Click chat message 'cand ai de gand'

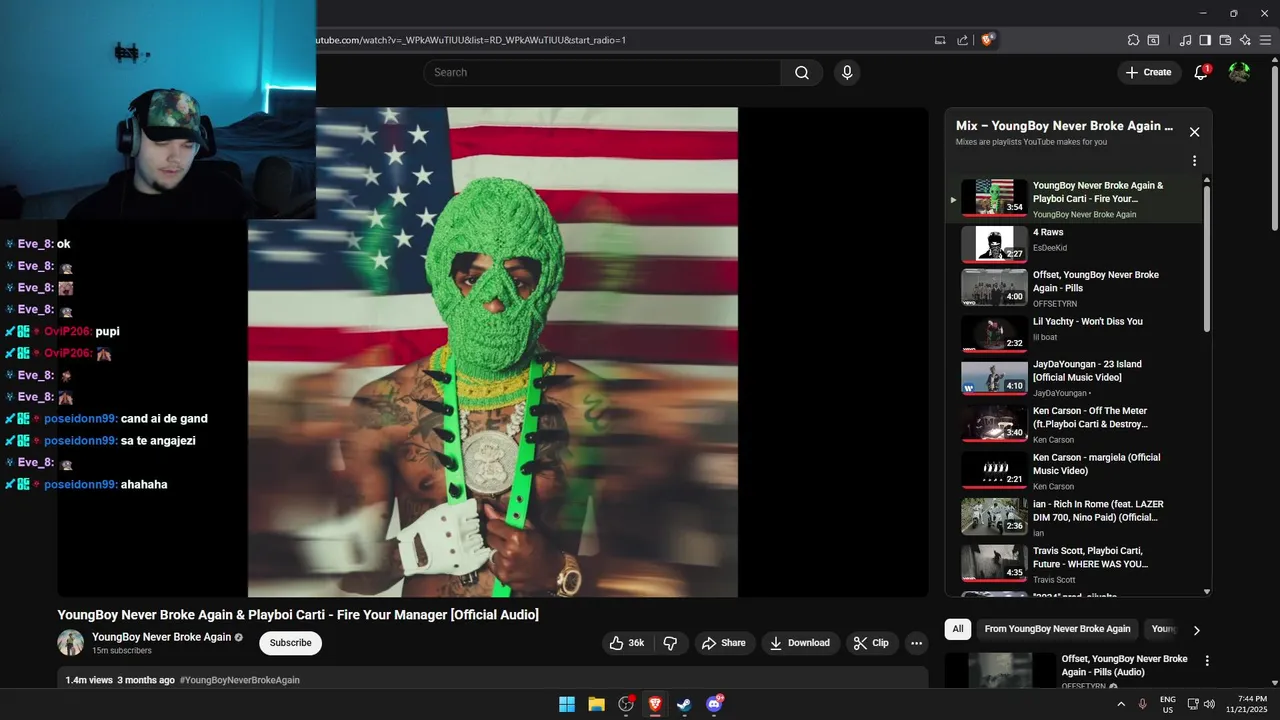pos(164,419)
